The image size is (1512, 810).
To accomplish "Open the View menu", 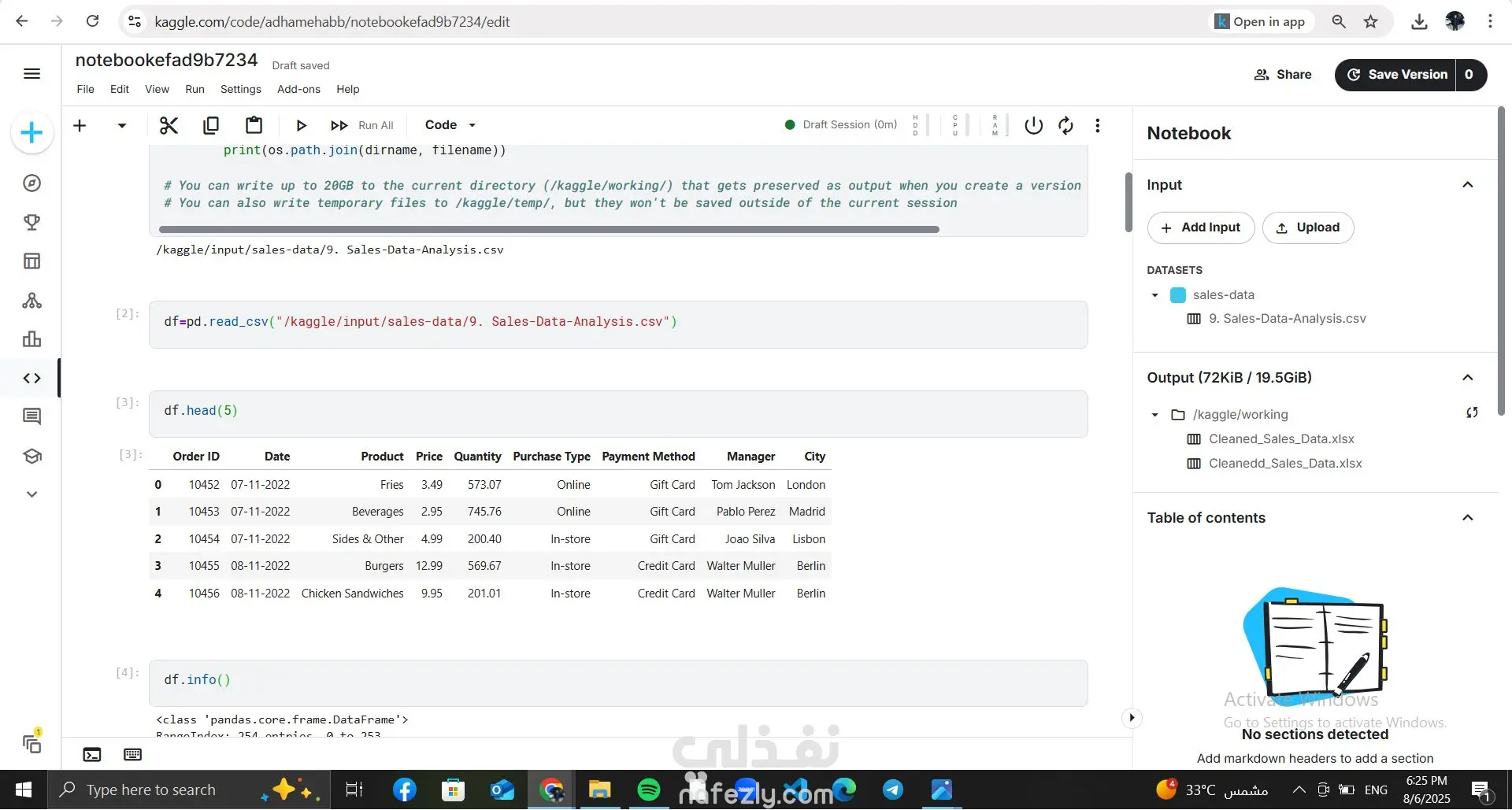I will (x=157, y=90).
